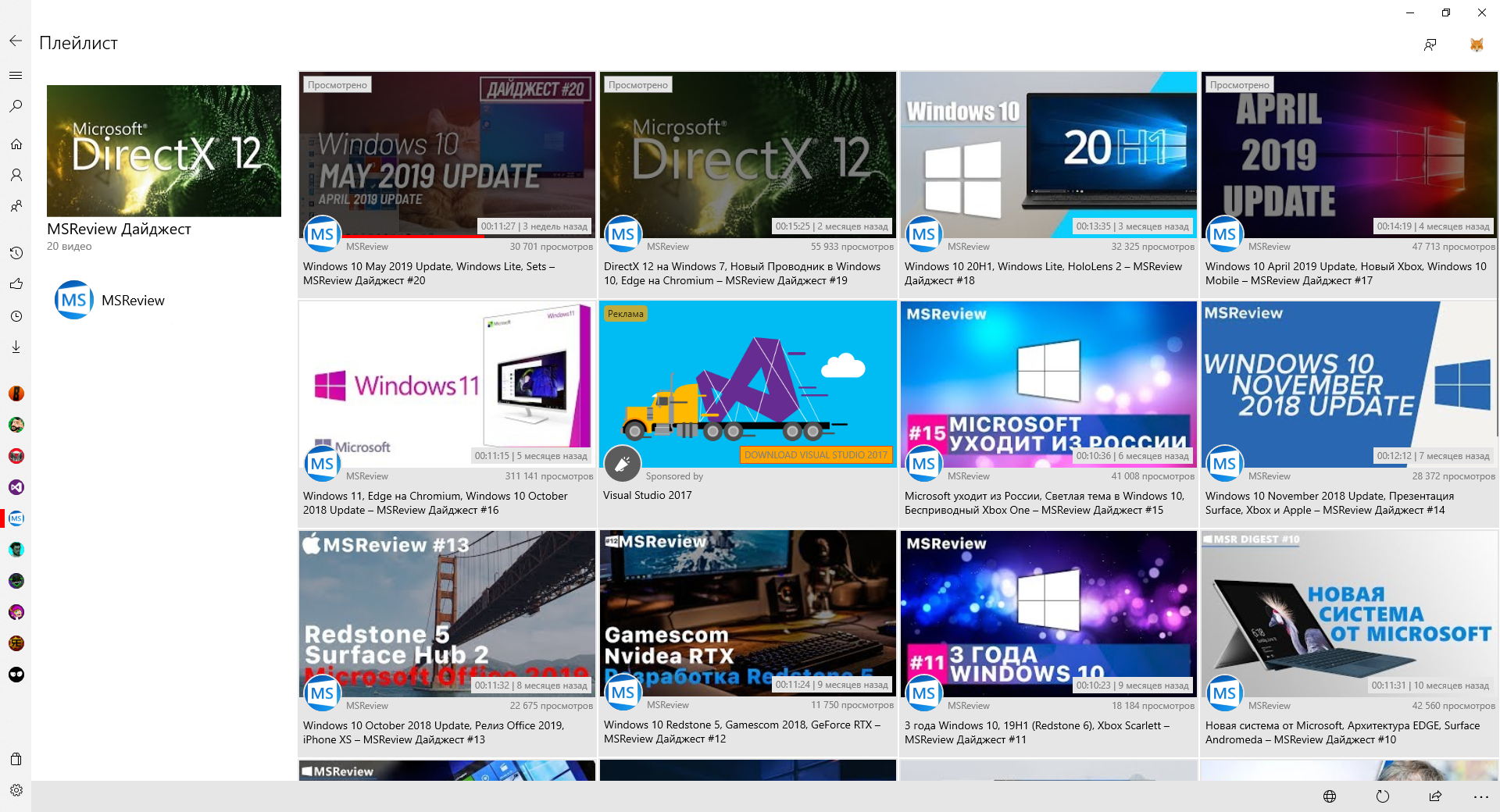This screenshot has width=1500, height=812.
Task: Open settings gear at the sidebar bottom
Action: 16,790
